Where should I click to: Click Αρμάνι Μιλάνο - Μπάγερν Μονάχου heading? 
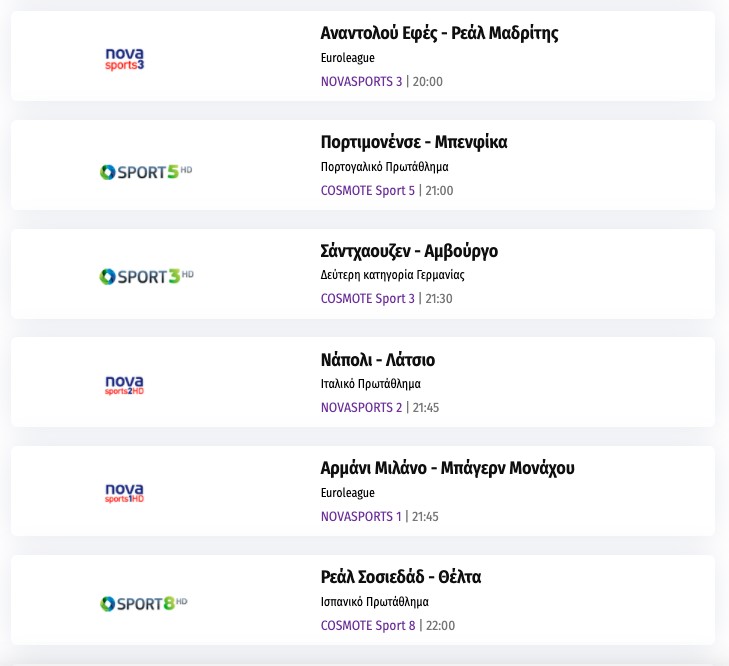pos(447,468)
